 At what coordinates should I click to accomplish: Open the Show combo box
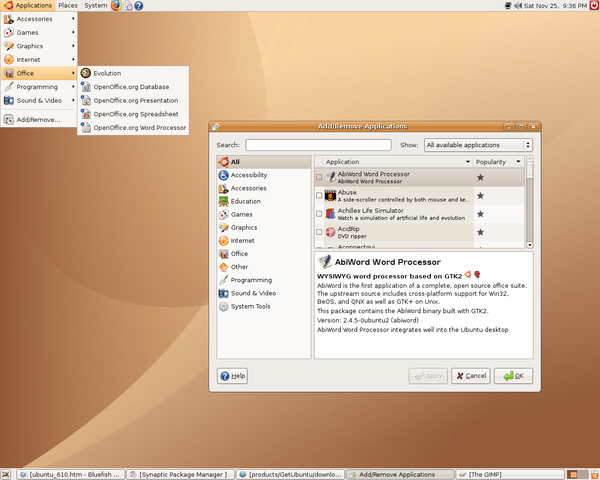pyautogui.click(x=478, y=145)
